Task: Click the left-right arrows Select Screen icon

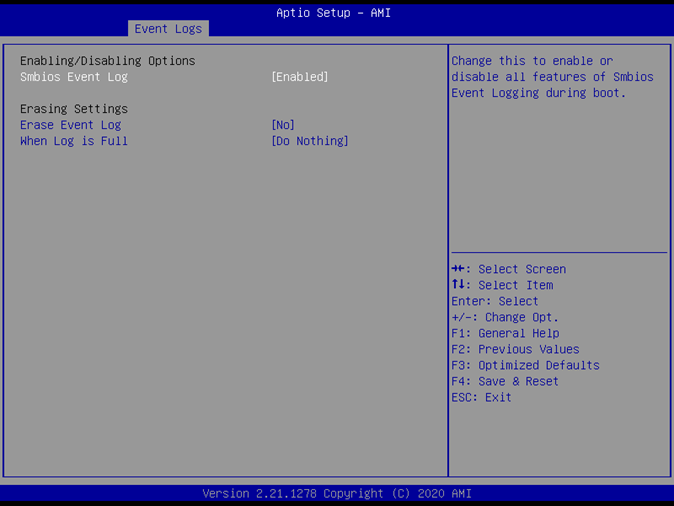Action: (x=459, y=269)
